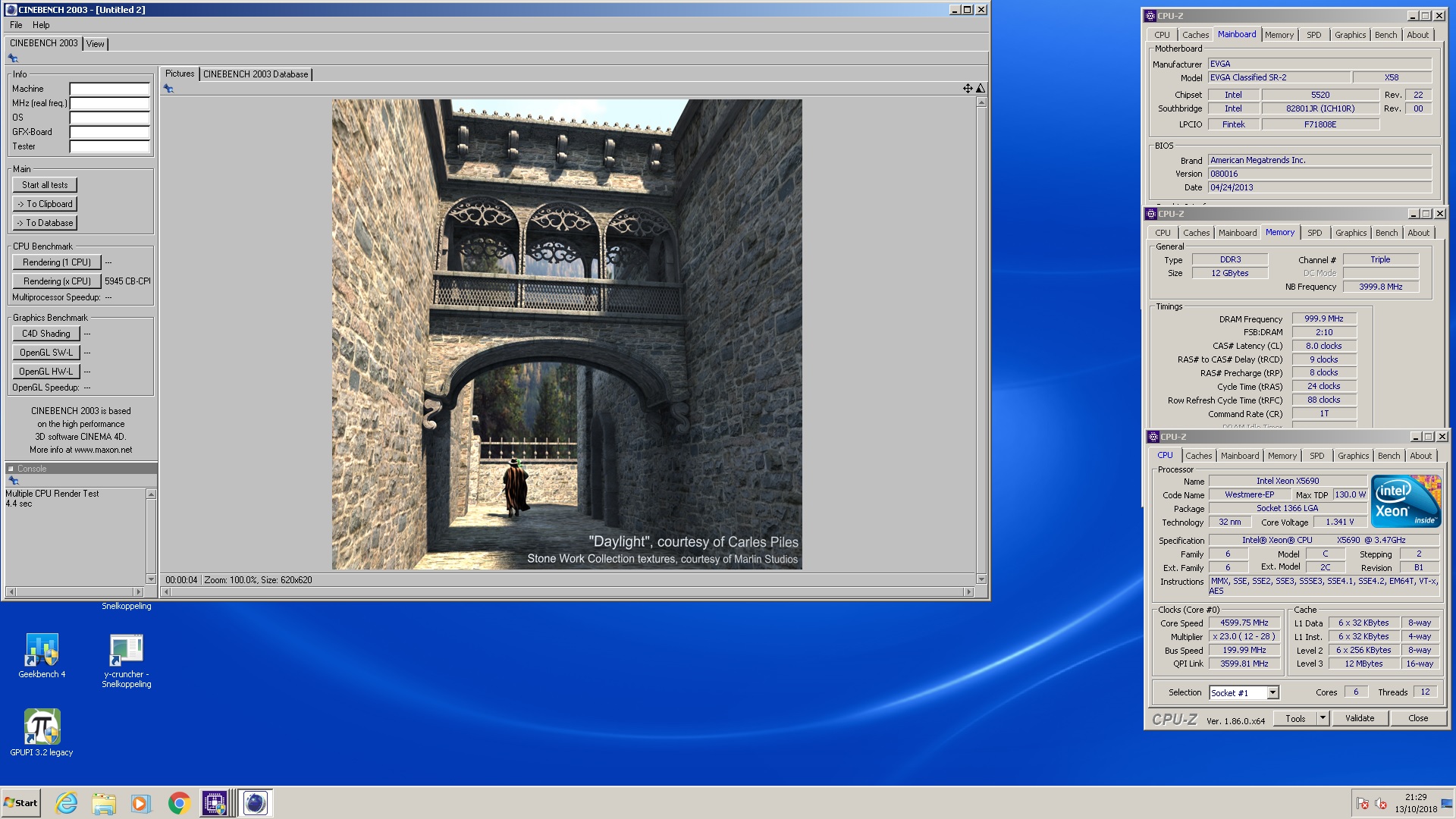Screen dimensions: 1456x819
Task: Run the C4D Shading benchmark
Action: (46, 334)
